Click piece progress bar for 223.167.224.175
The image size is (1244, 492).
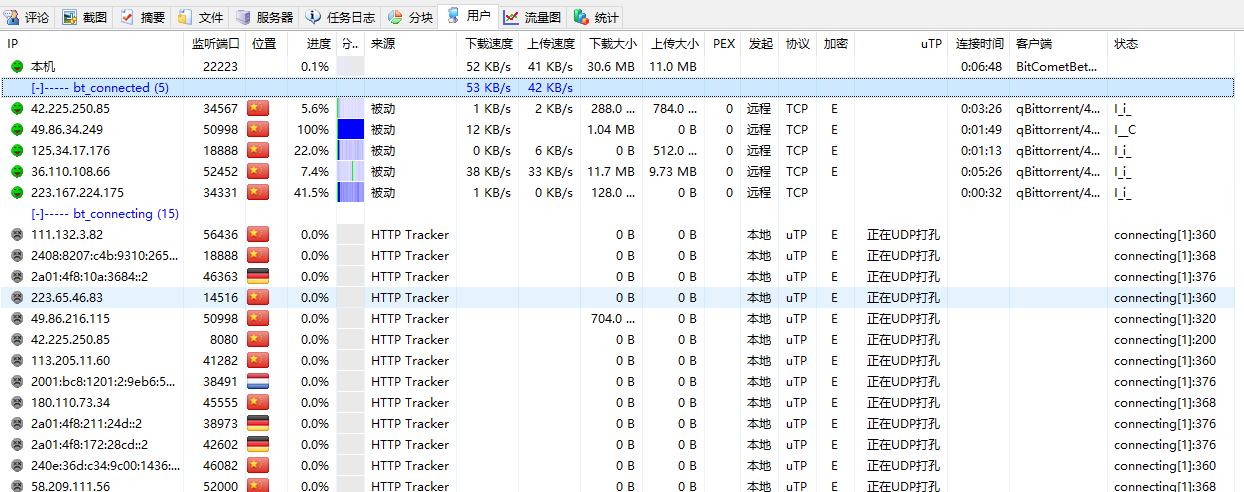click(x=350, y=192)
